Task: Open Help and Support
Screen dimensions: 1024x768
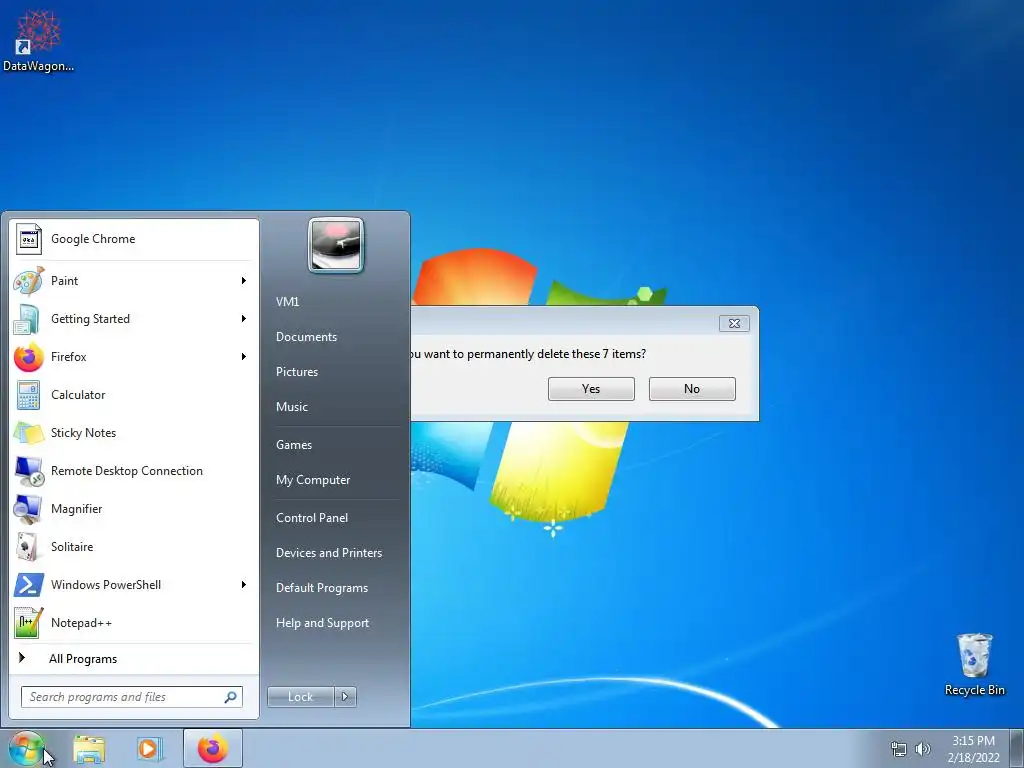Action: 322,623
